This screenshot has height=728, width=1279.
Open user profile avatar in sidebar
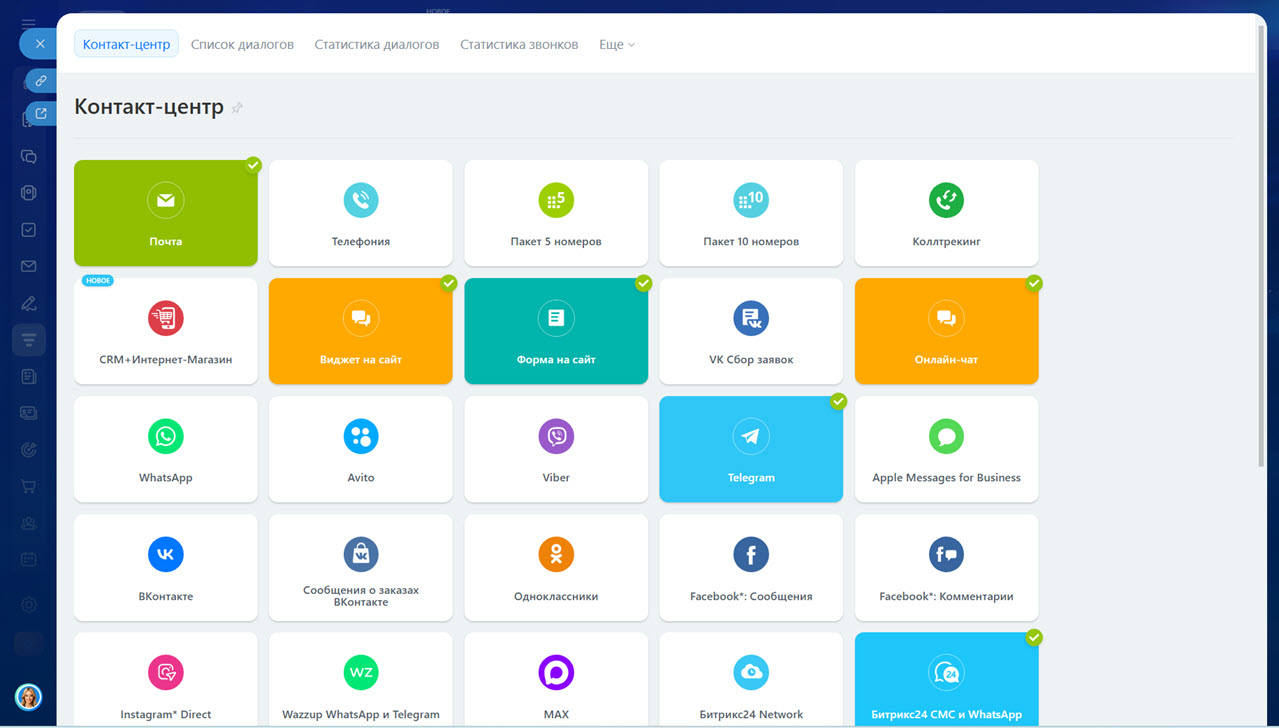(28, 696)
